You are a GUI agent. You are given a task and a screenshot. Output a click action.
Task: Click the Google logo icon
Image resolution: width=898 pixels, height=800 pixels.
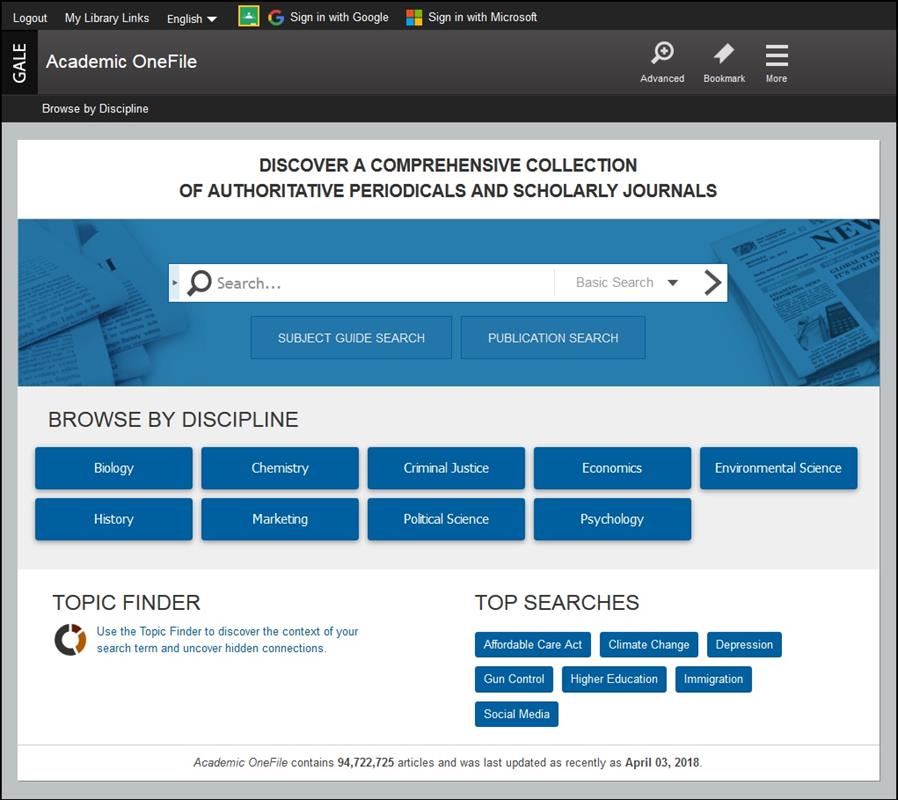[276, 18]
